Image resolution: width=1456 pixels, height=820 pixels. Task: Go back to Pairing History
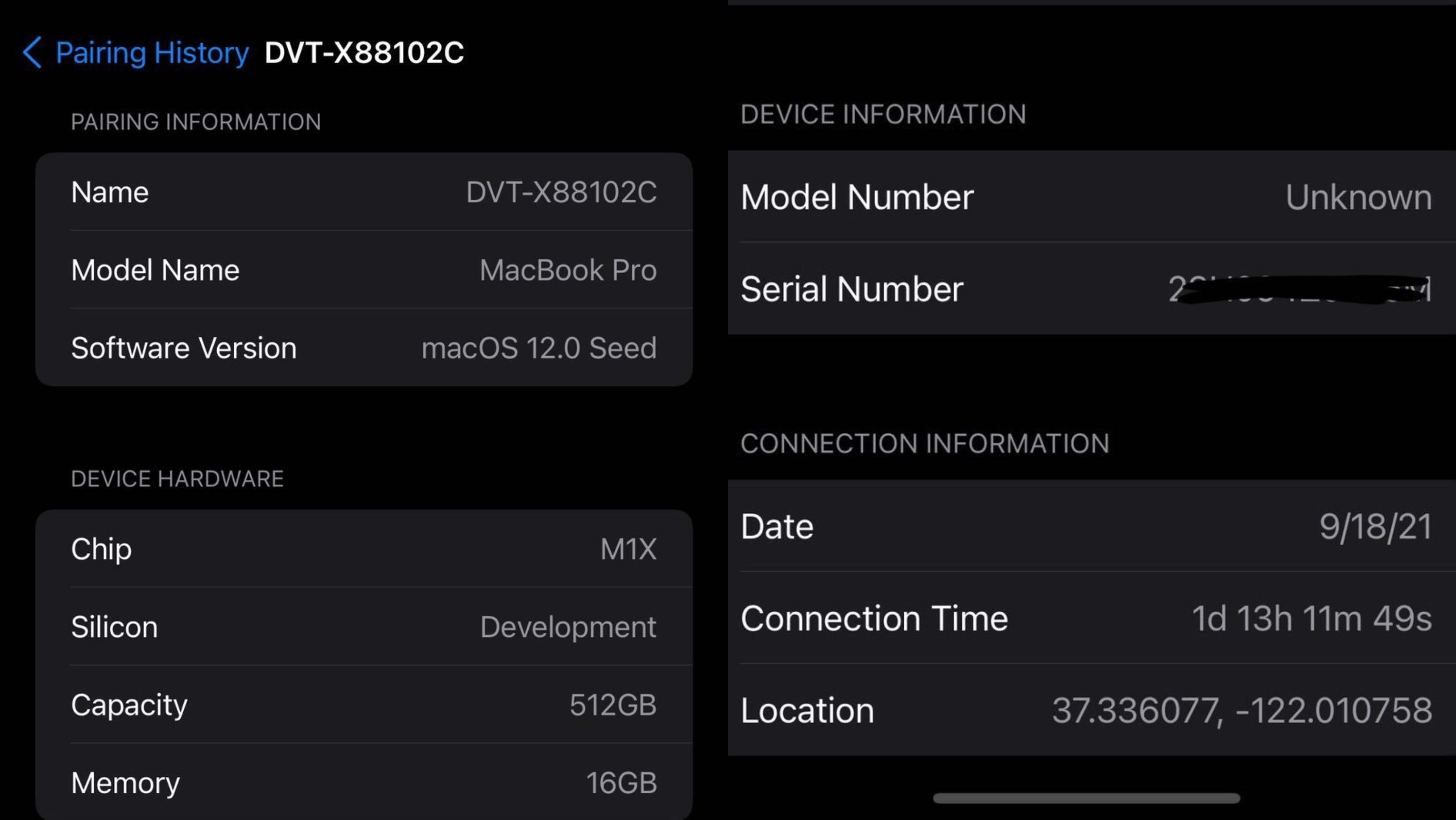152,53
